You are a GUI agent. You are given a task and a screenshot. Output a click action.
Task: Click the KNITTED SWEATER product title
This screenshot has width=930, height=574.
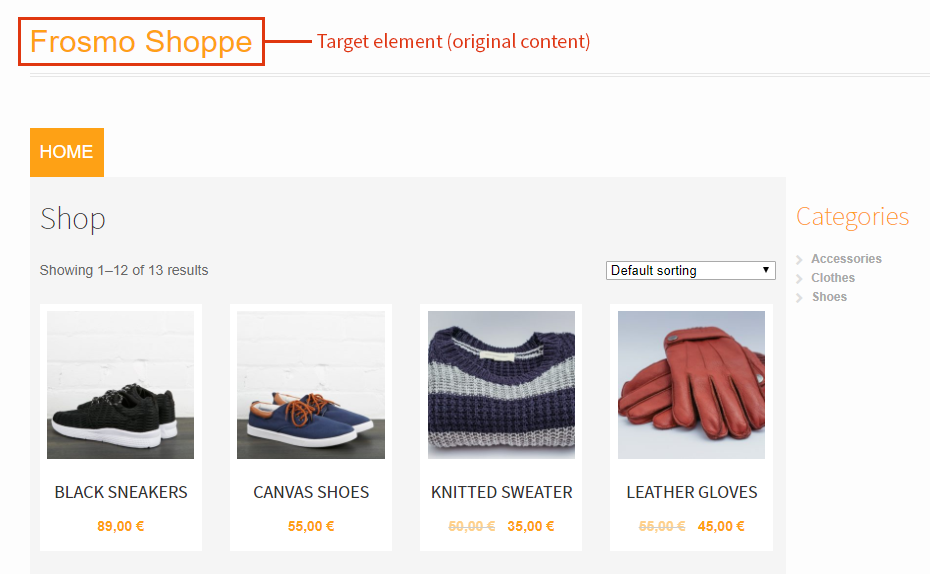(501, 492)
